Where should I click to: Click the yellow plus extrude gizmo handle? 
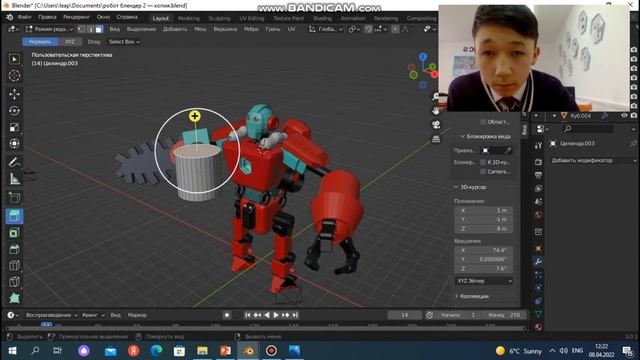[195, 116]
